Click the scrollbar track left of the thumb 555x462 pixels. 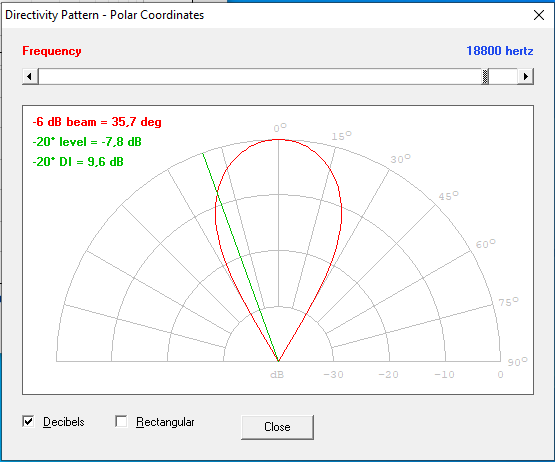point(260,76)
